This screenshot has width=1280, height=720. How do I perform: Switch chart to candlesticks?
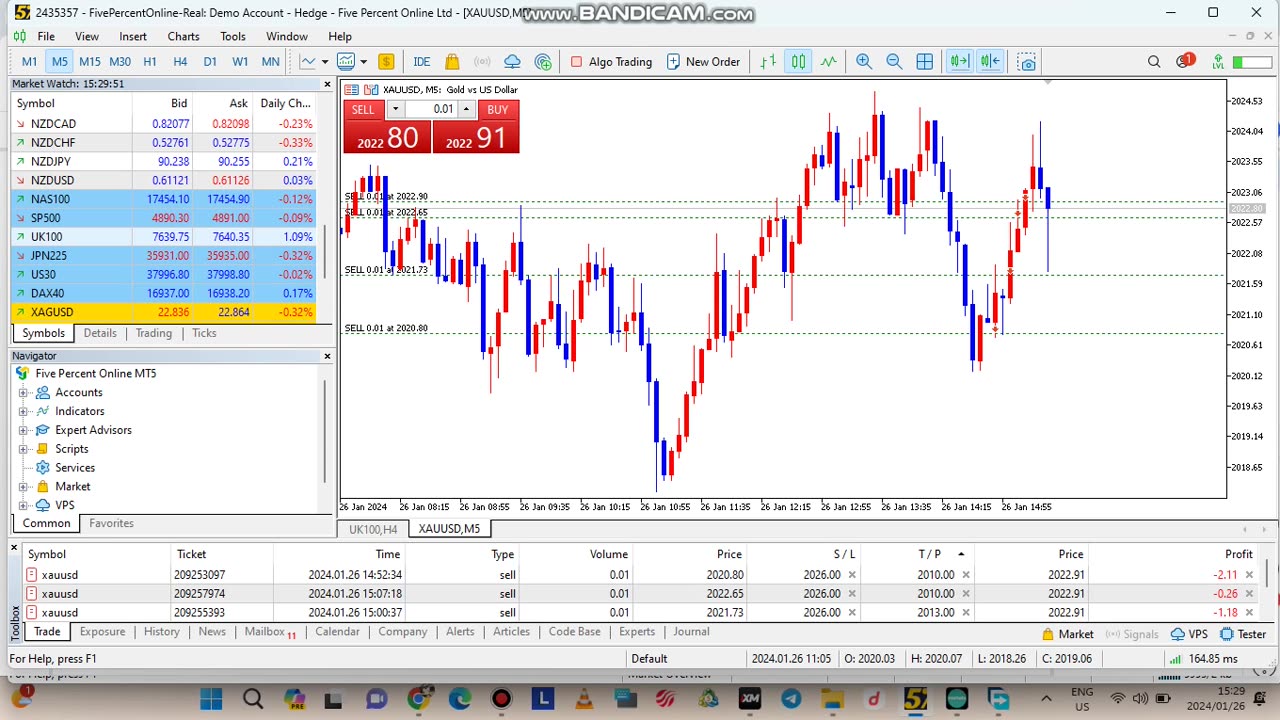798,62
